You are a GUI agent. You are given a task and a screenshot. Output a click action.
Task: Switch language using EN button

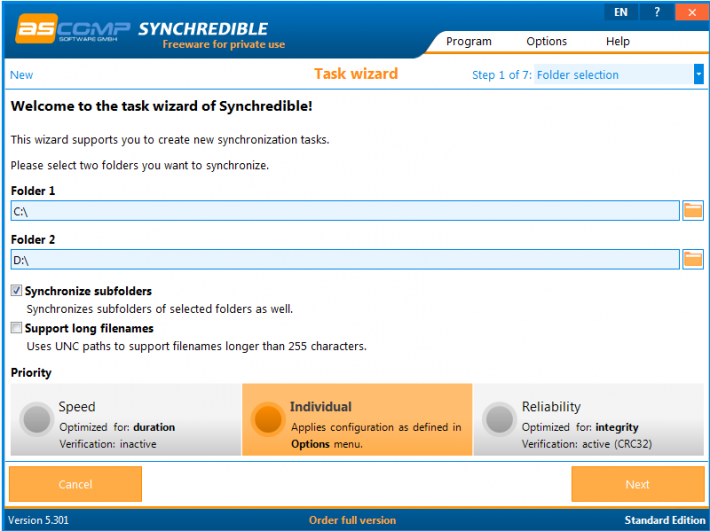(x=621, y=12)
